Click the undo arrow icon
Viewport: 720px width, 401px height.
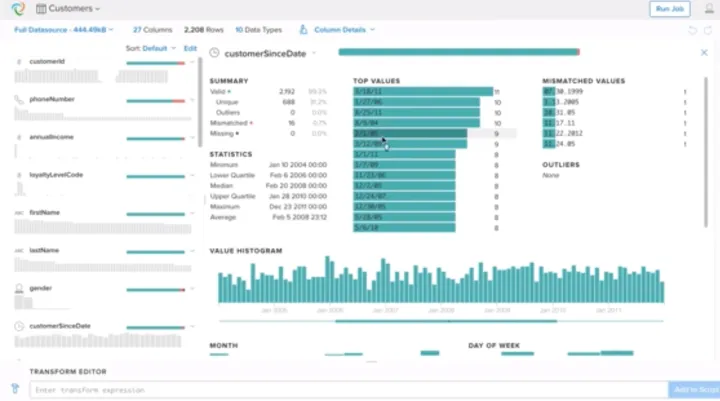[x=693, y=30]
